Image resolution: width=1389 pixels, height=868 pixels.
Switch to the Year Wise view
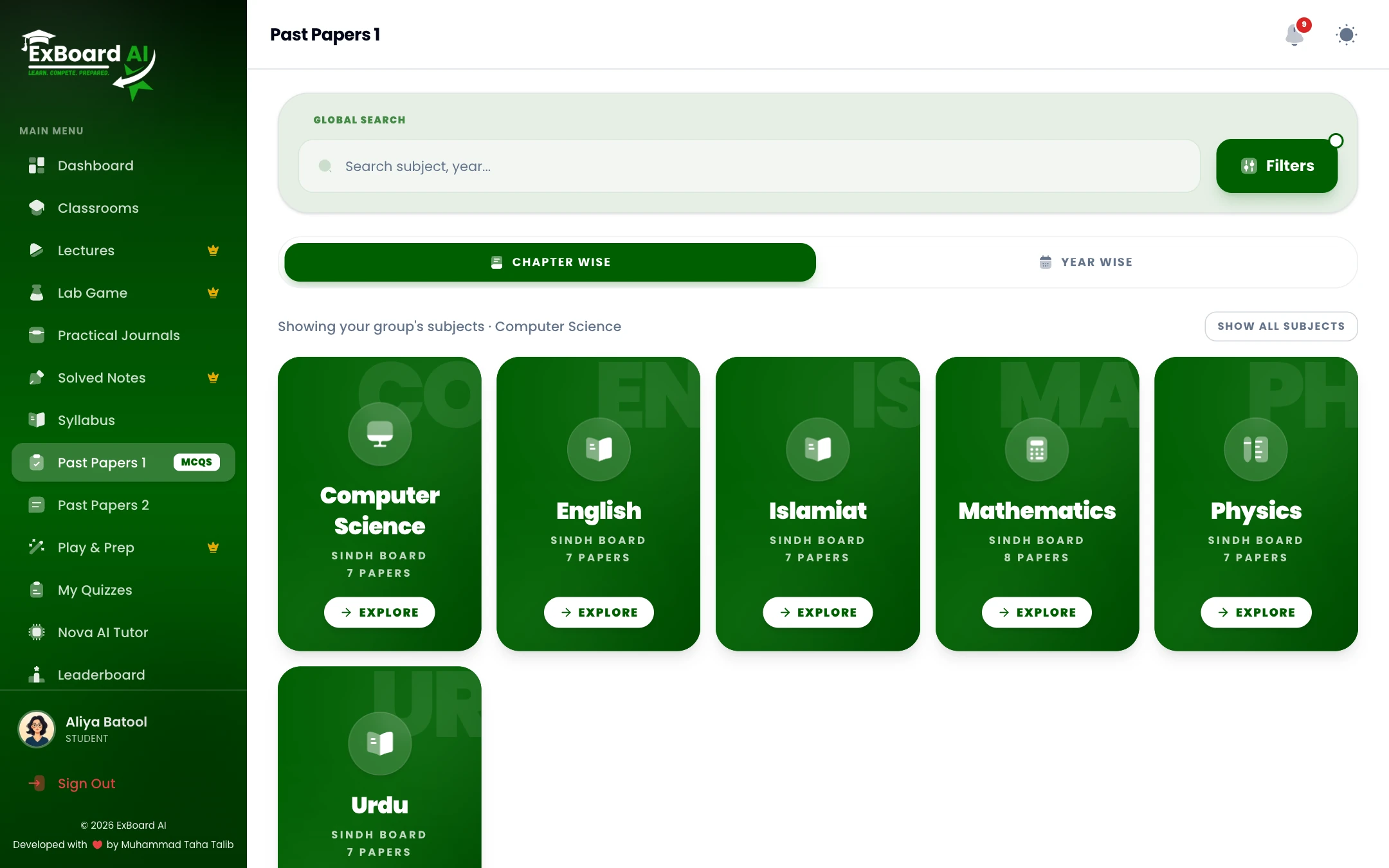(1086, 262)
